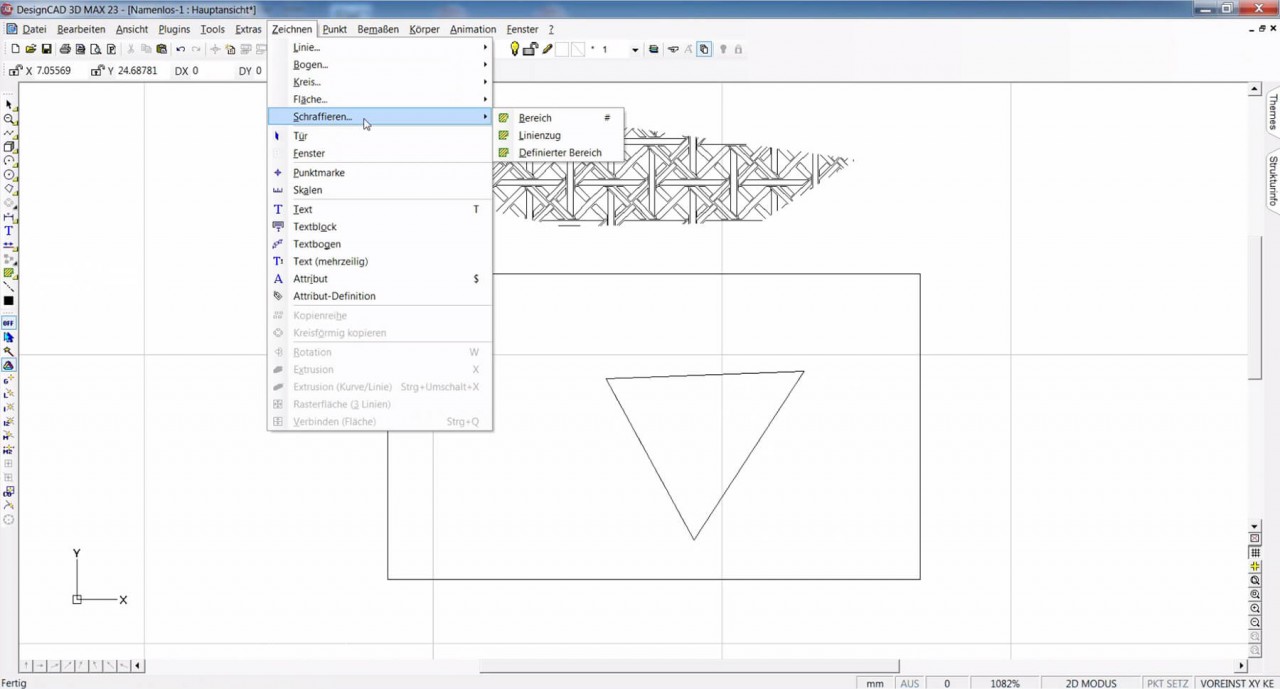Select the Zoom tool in the left toolbar
This screenshot has height=689, width=1280.
(x=8, y=118)
